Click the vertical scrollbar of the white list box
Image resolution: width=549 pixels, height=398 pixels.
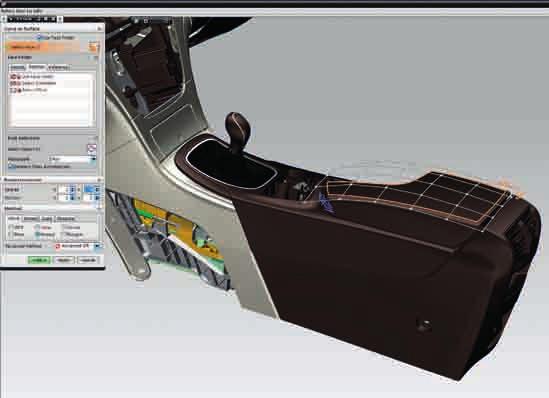point(93,100)
